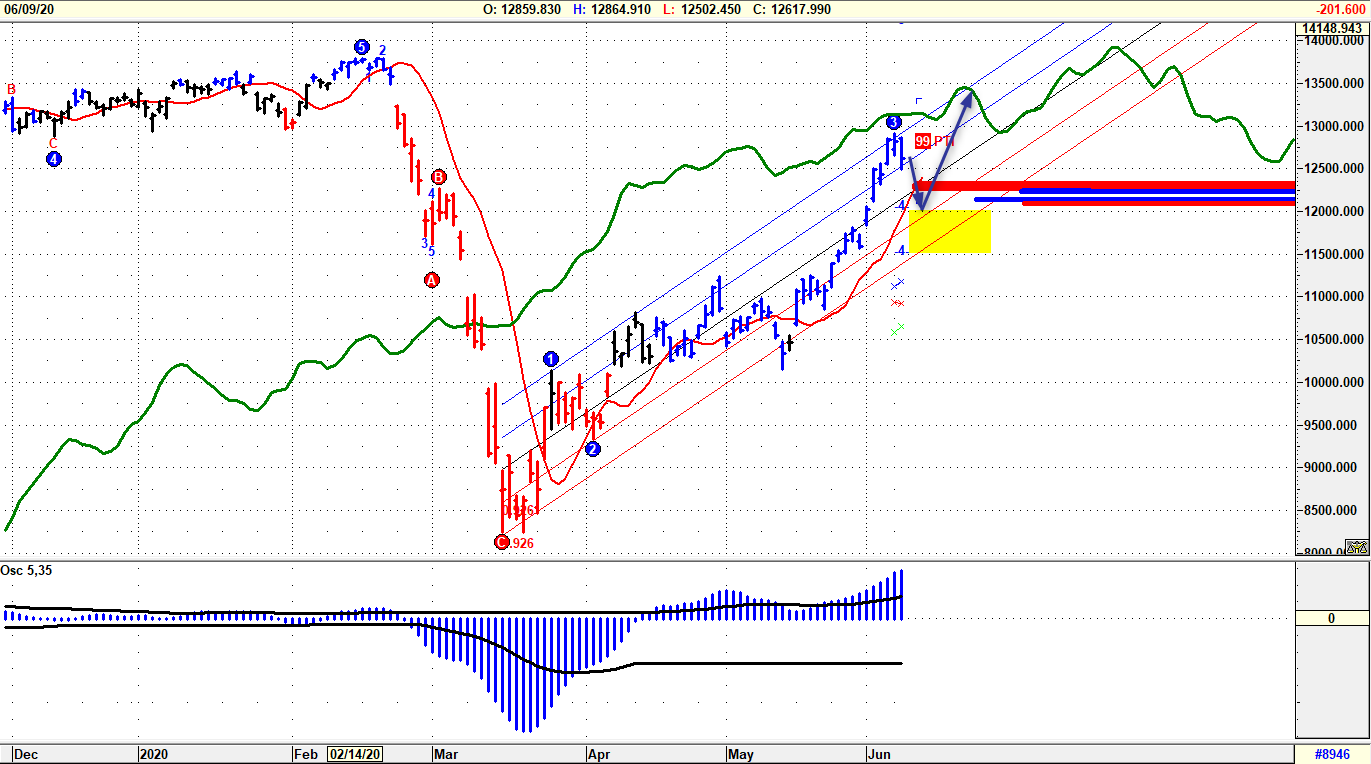Select the blue circled wave 3 marker
This screenshot has width=1371, height=764.
coord(893,122)
